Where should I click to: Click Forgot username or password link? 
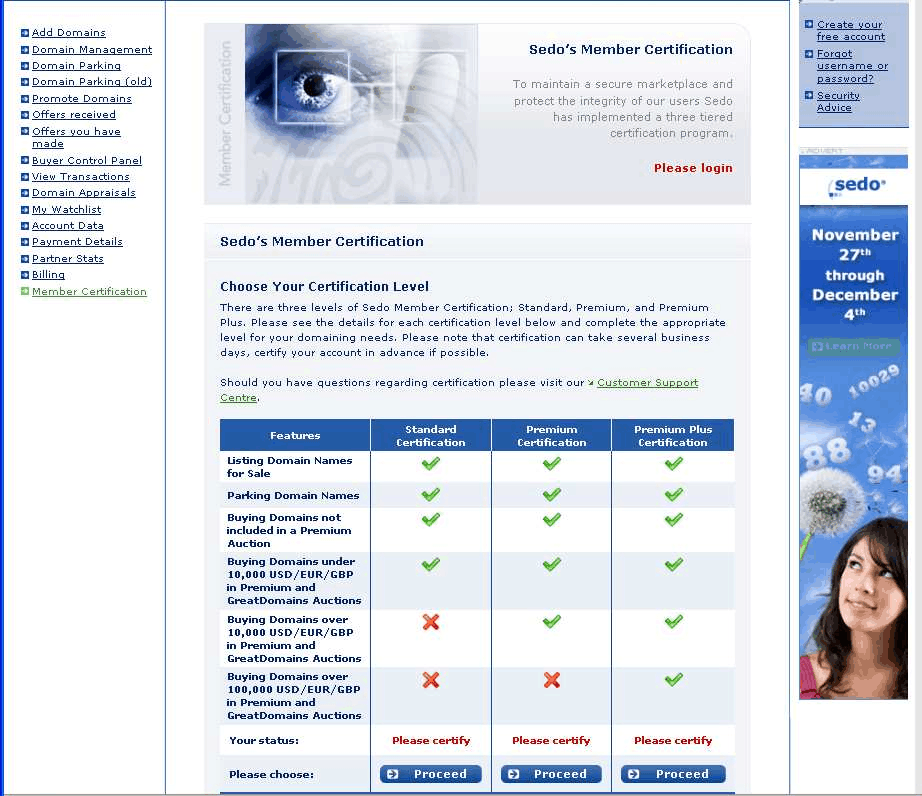852,66
